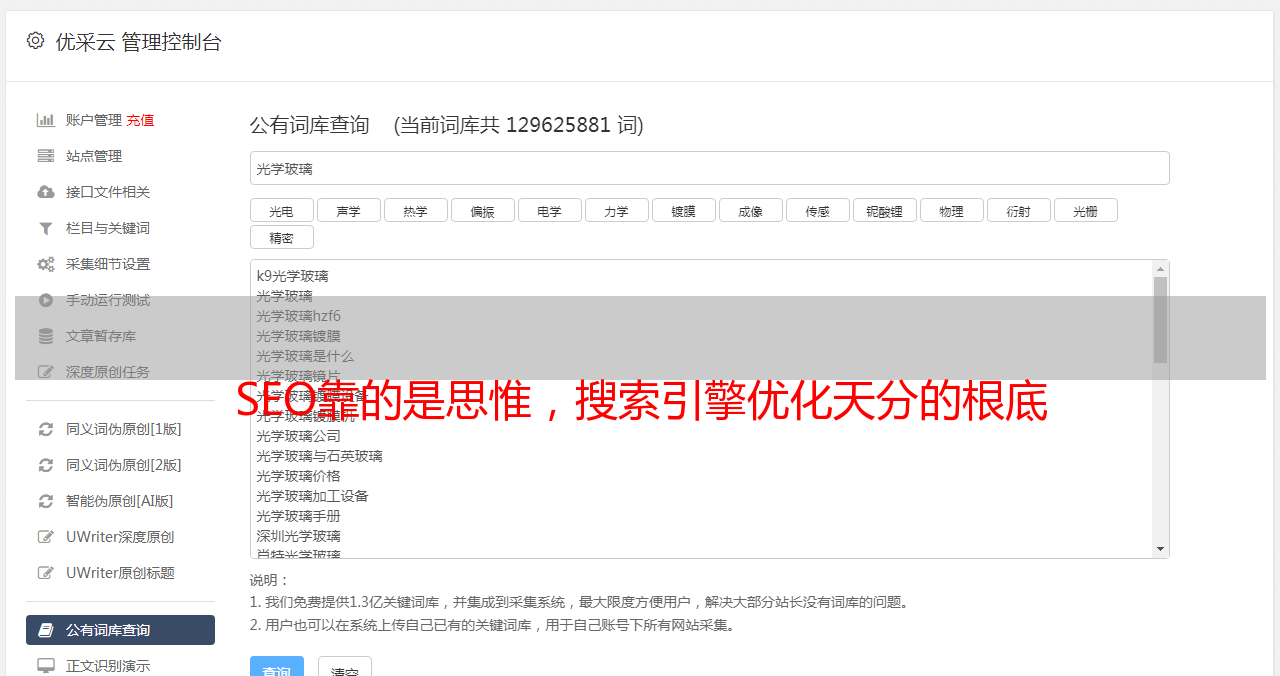Pick the 电学 tag
This screenshot has height=676, width=1280.
[x=549, y=210]
